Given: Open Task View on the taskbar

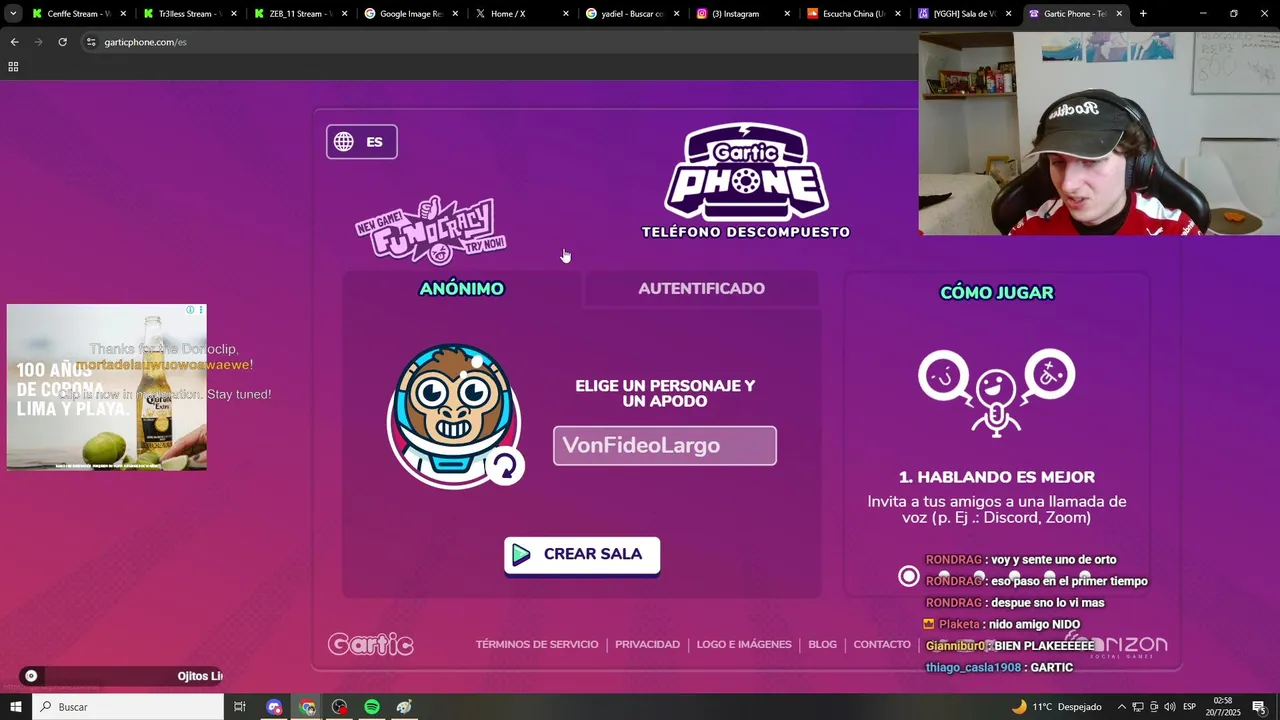Looking at the screenshot, I should point(240,707).
